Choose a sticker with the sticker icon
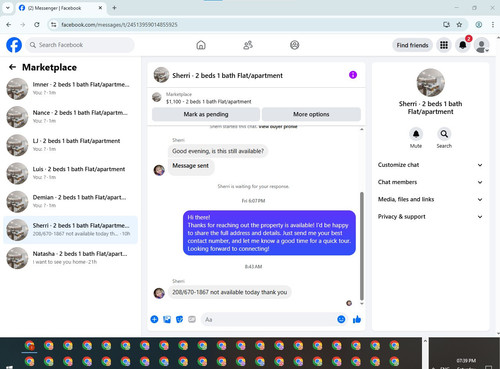Image resolution: width=500 pixels, height=369 pixels. (179, 319)
